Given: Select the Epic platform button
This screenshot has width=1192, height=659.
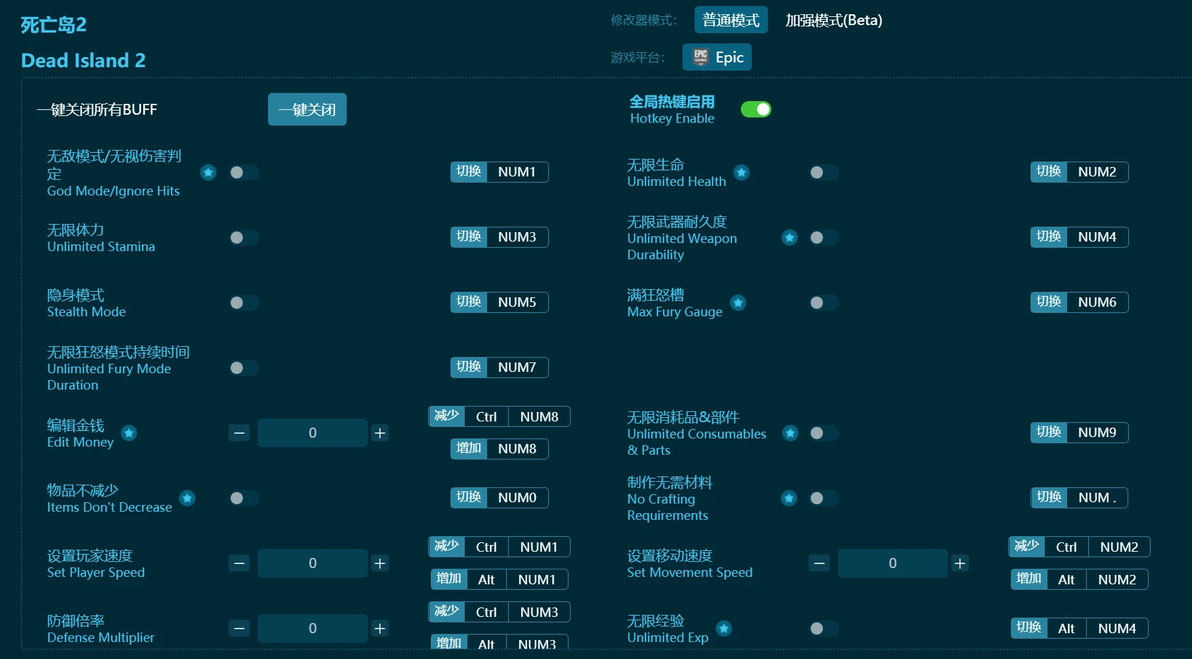Looking at the screenshot, I should point(717,57).
